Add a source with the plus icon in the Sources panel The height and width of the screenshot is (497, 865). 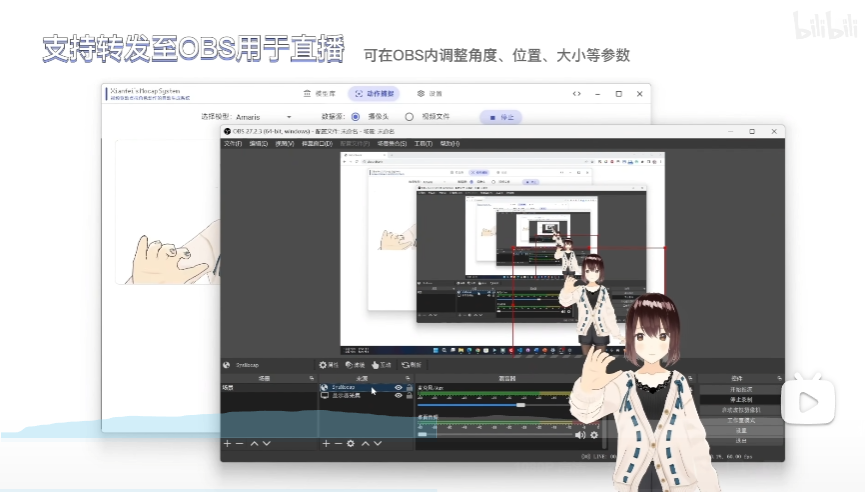pyautogui.click(x=325, y=443)
